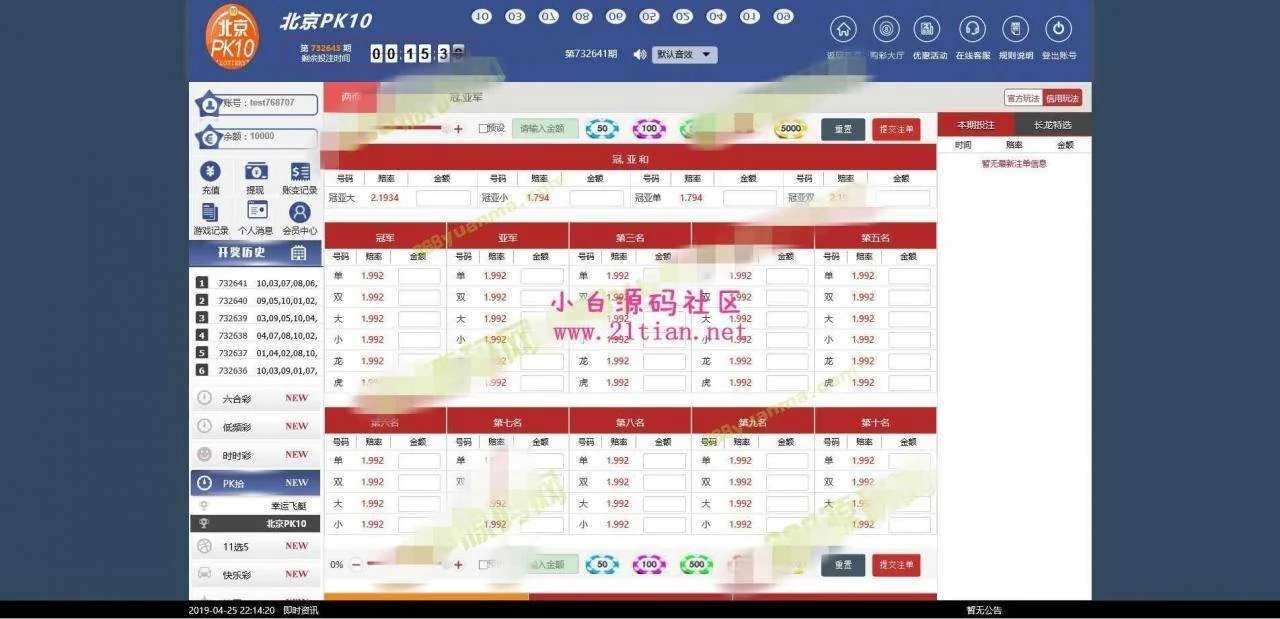
Task: Open the 会员中心 member center icon
Action: (x=300, y=213)
